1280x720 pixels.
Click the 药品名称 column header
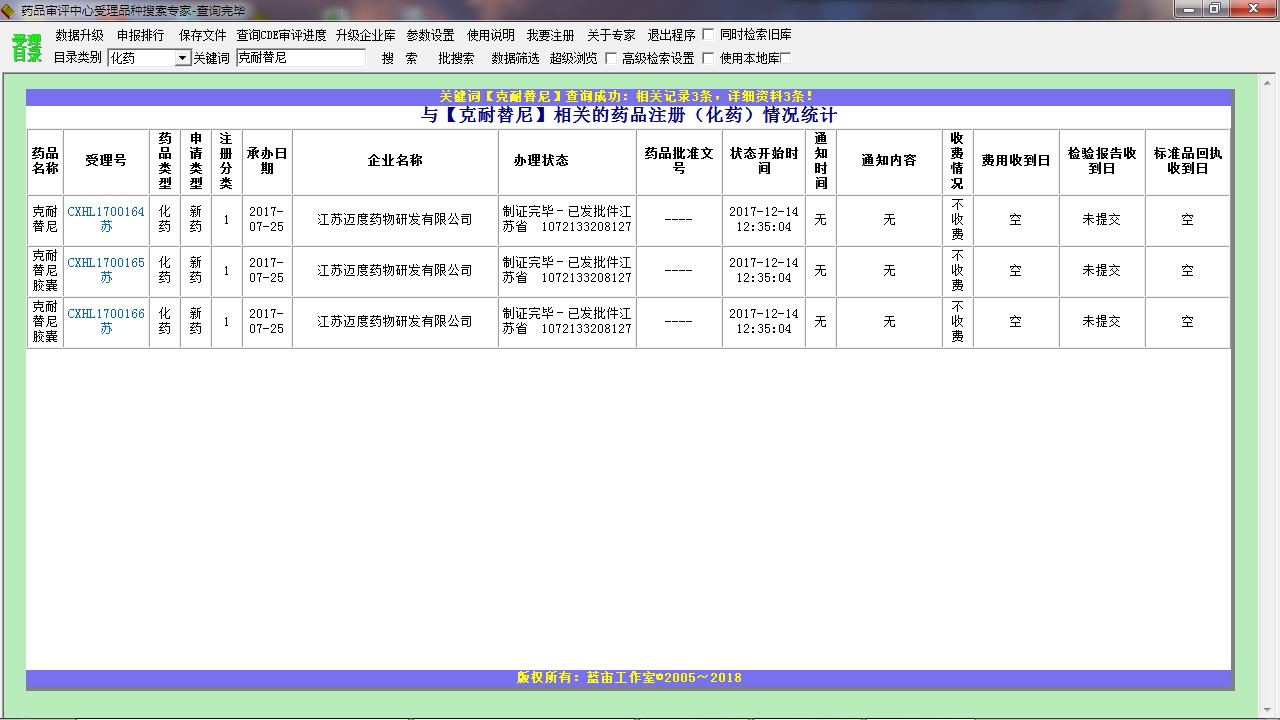[x=45, y=161]
